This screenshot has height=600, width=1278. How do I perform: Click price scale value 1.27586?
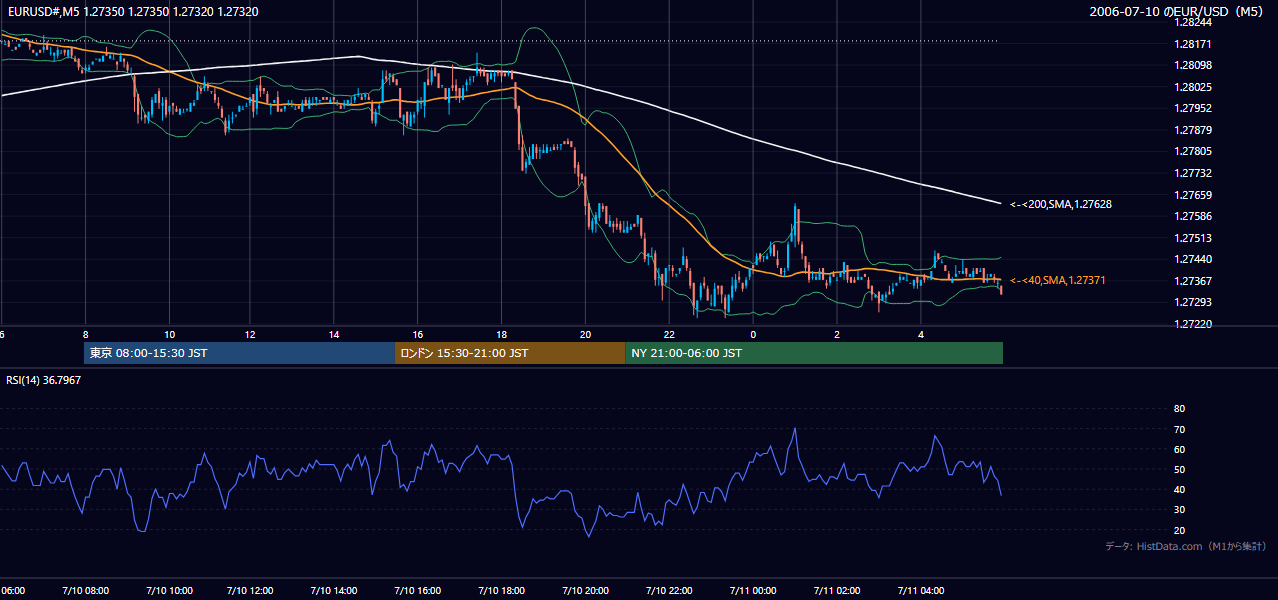click(x=1193, y=216)
